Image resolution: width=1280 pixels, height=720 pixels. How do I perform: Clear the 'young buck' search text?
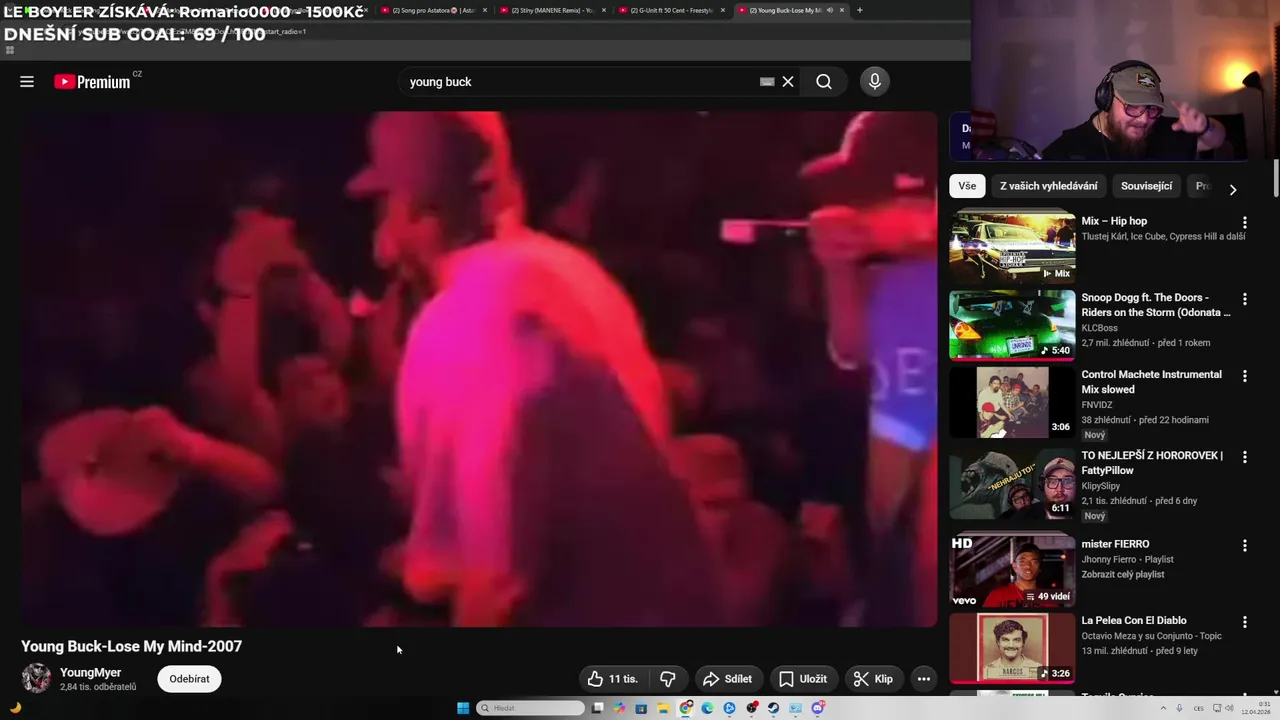pyautogui.click(x=788, y=82)
